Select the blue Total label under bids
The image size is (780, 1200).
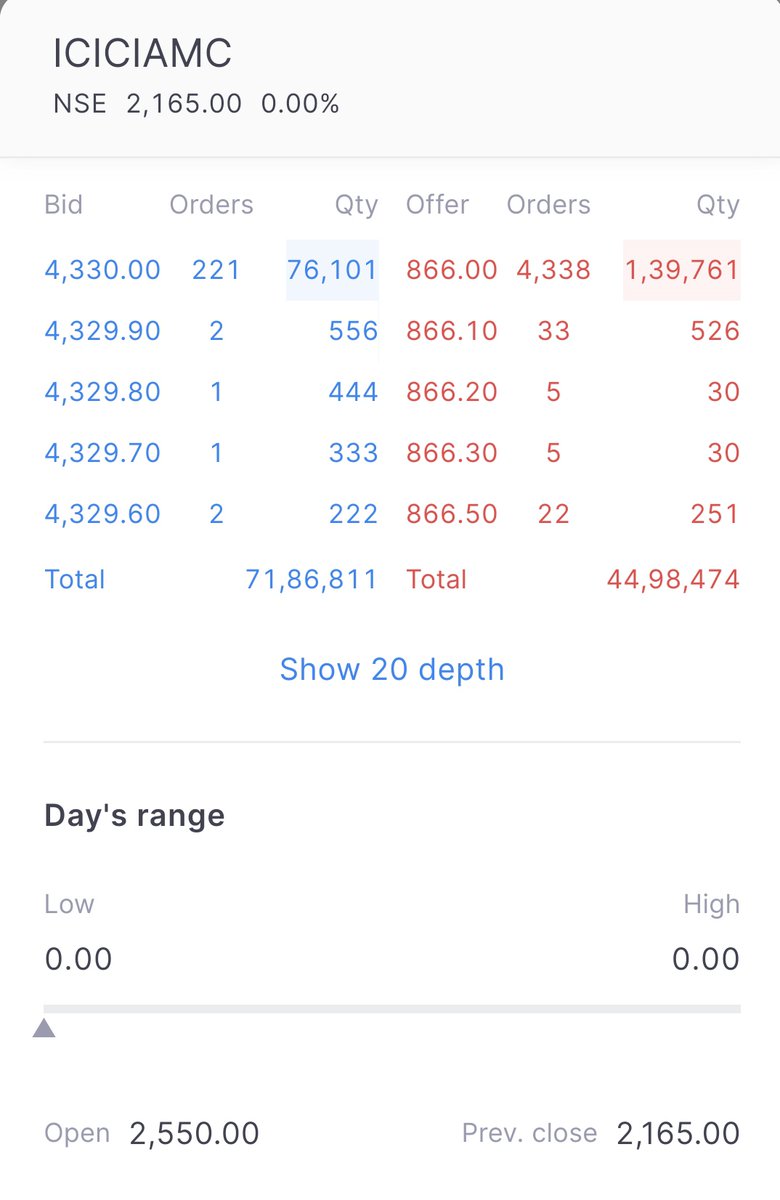75,579
